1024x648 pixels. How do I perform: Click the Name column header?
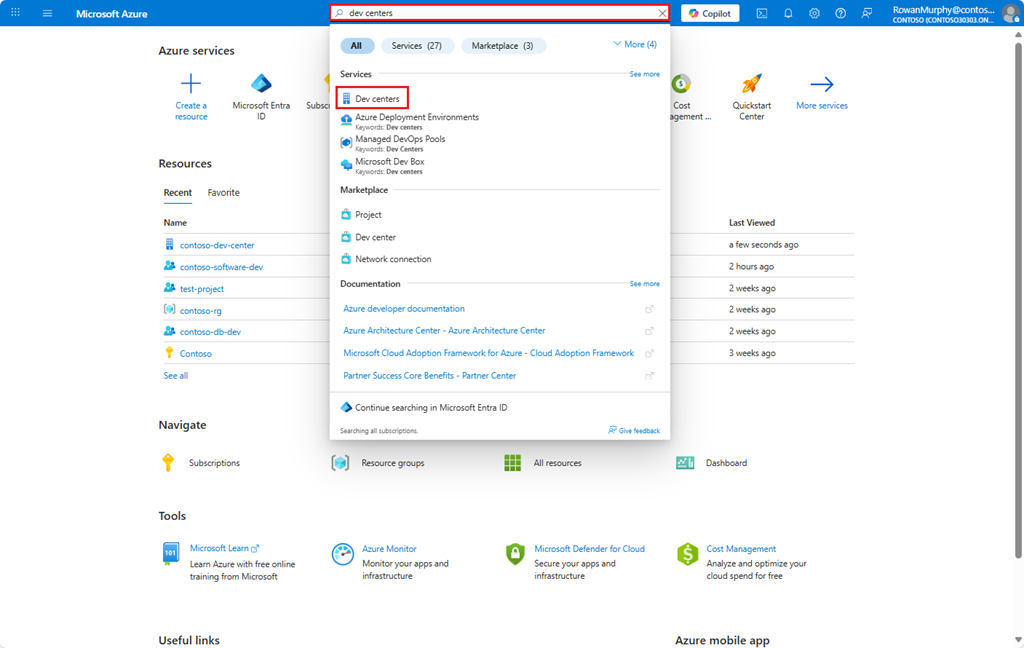point(175,223)
